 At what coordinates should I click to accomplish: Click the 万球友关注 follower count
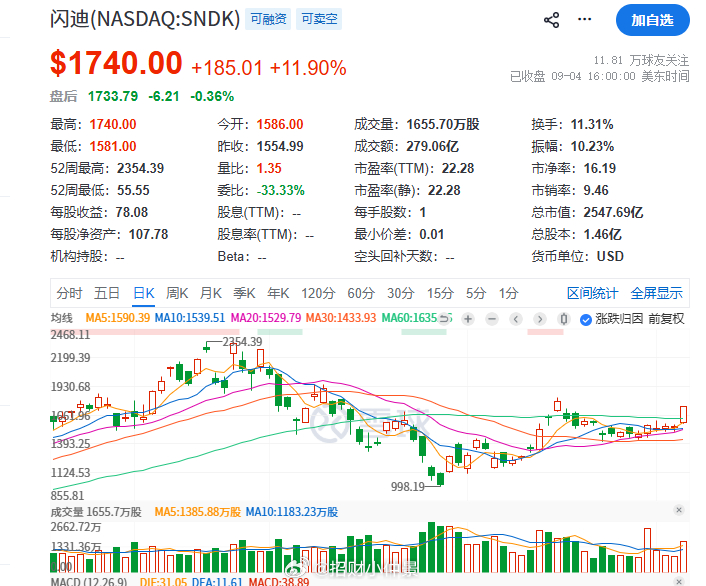641,60
